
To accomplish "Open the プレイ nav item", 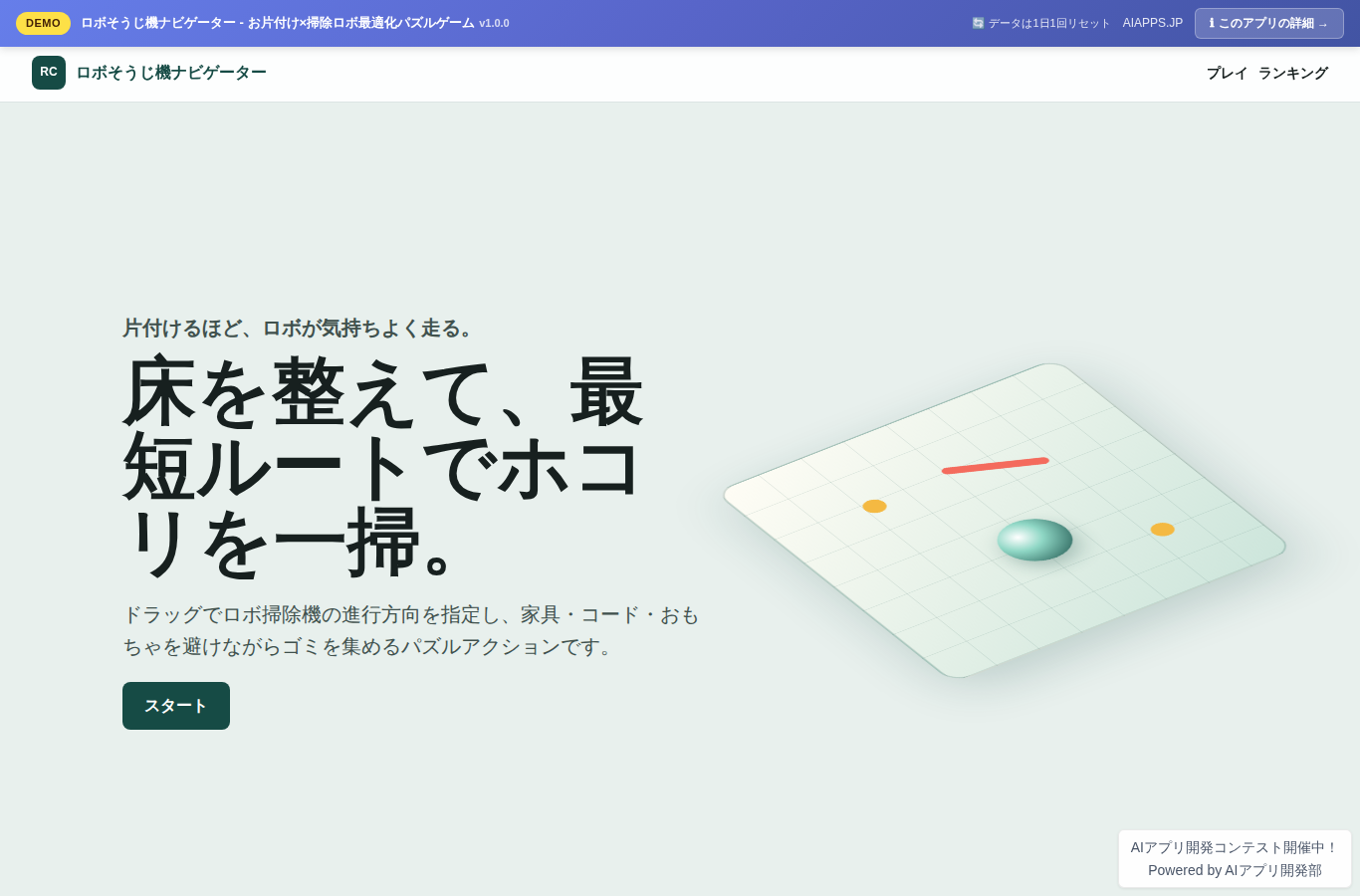I will click(x=1227, y=73).
